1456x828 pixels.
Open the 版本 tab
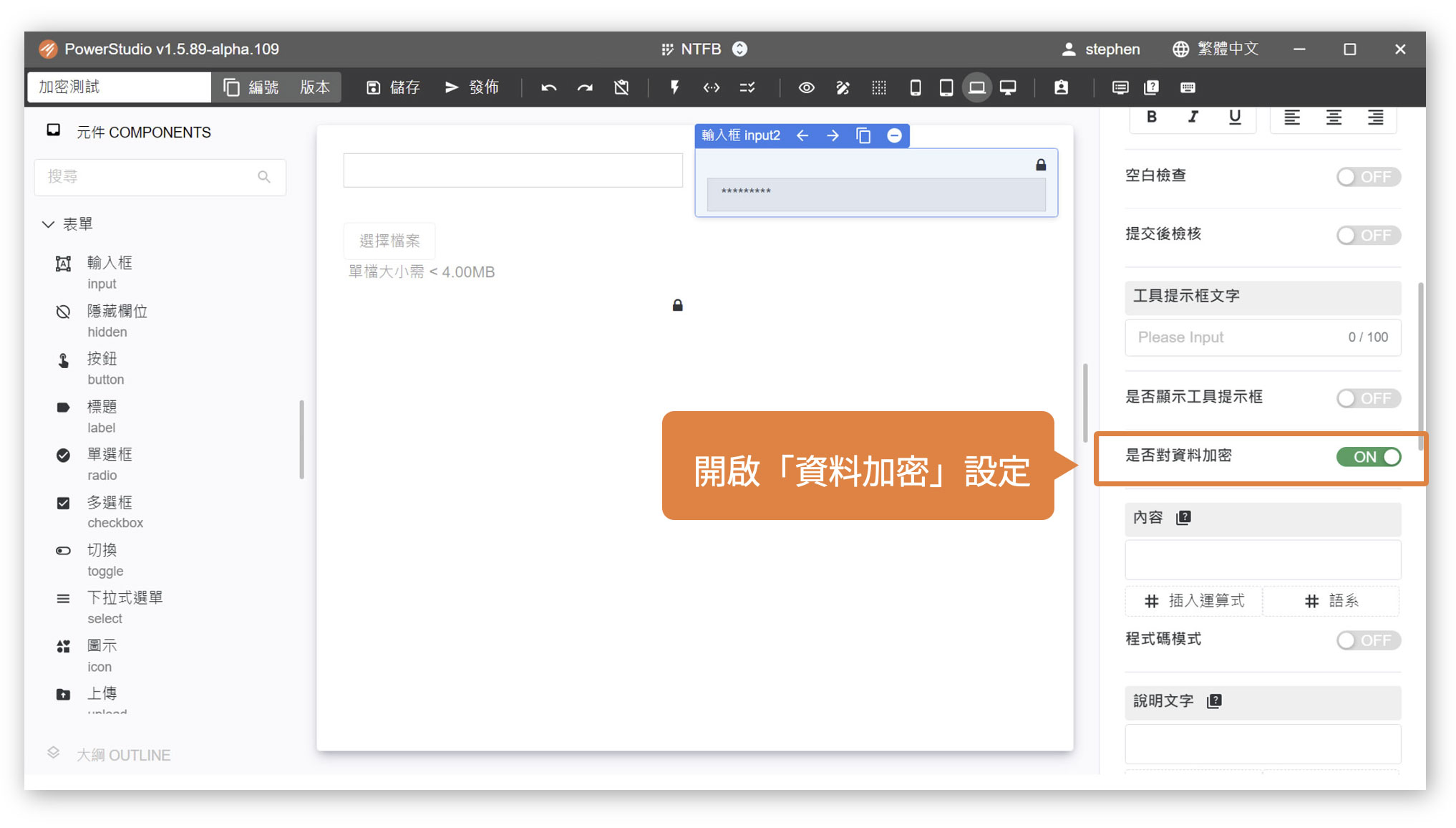[315, 87]
